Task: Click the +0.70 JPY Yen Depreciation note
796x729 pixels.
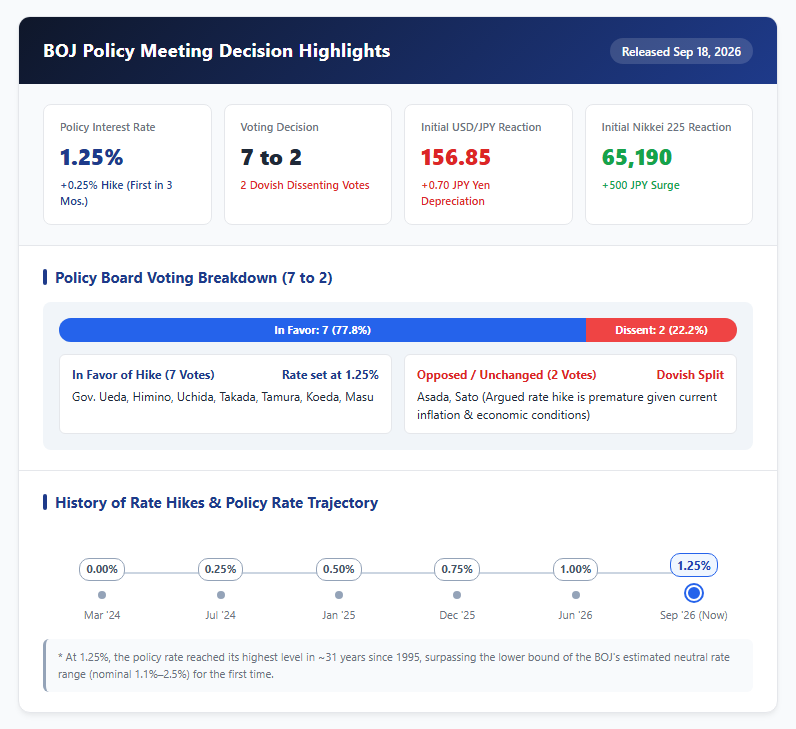Action: coord(455,193)
